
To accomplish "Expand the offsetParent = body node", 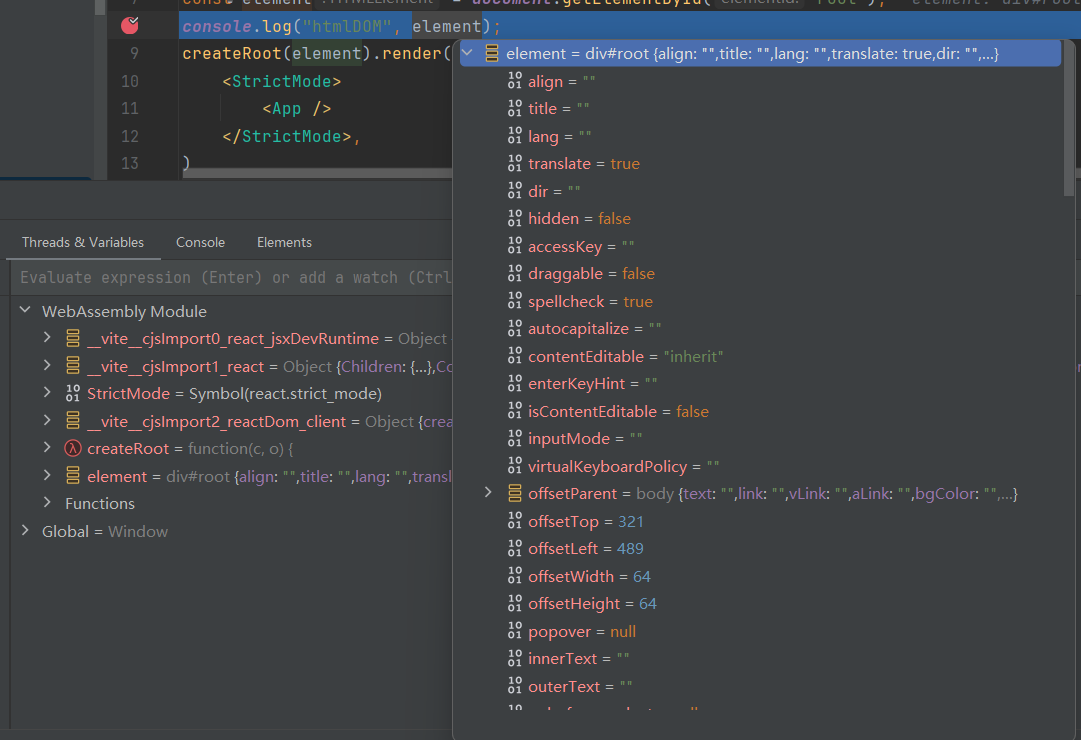I will point(487,492).
